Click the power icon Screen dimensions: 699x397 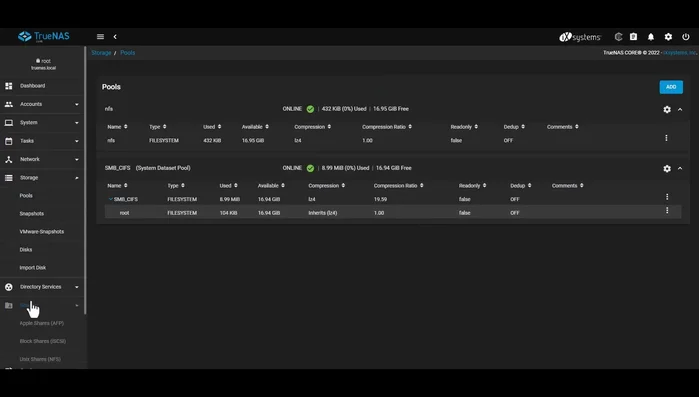coord(686,37)
